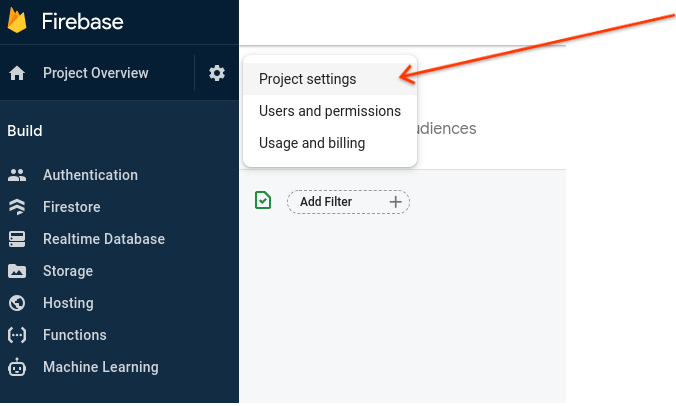Click the Add Filter chip label
The width and height of the screenshot is (676, 406).
pos(326,202)
